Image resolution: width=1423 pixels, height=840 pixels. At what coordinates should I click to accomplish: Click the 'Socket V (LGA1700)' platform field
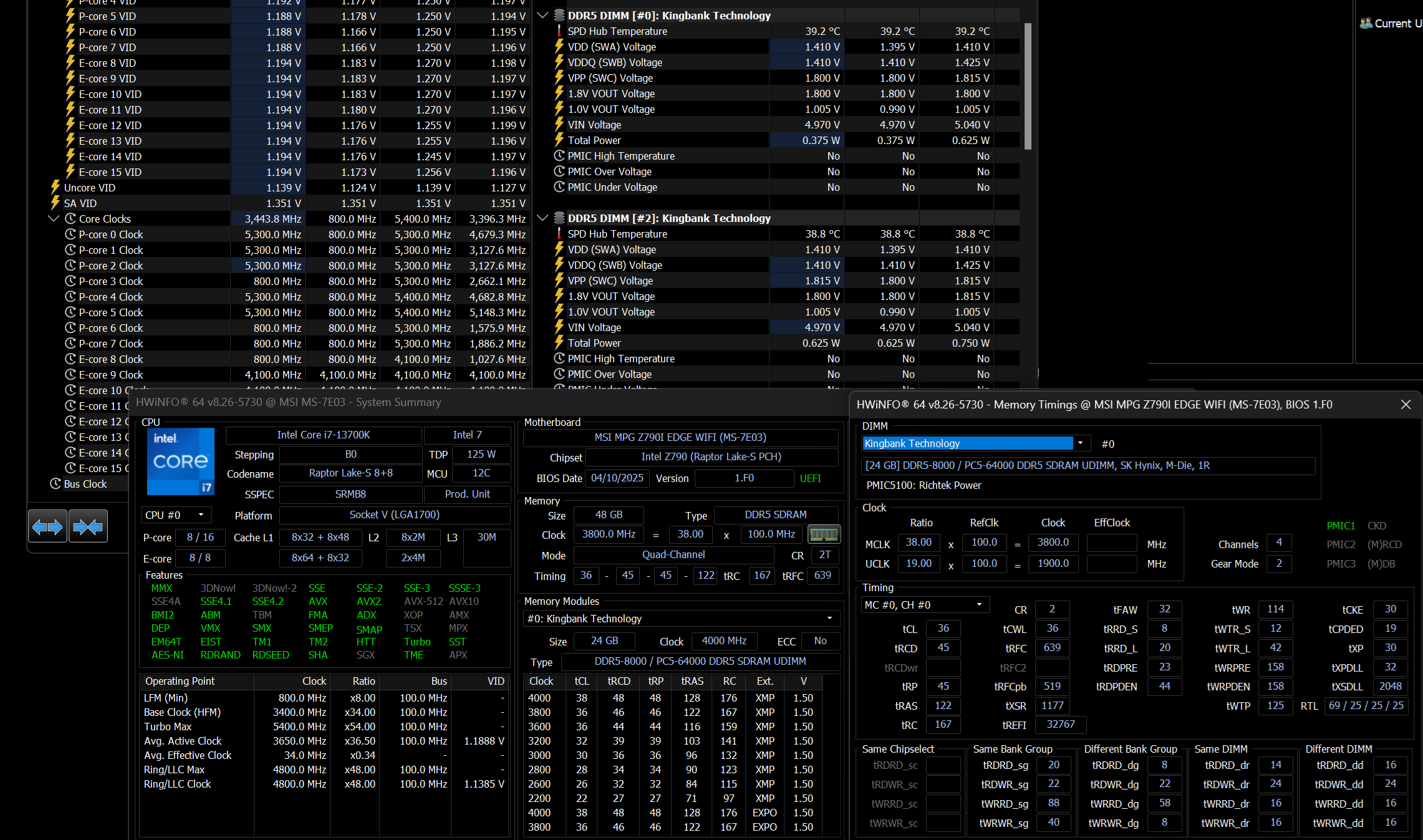(x=394, y=514)
